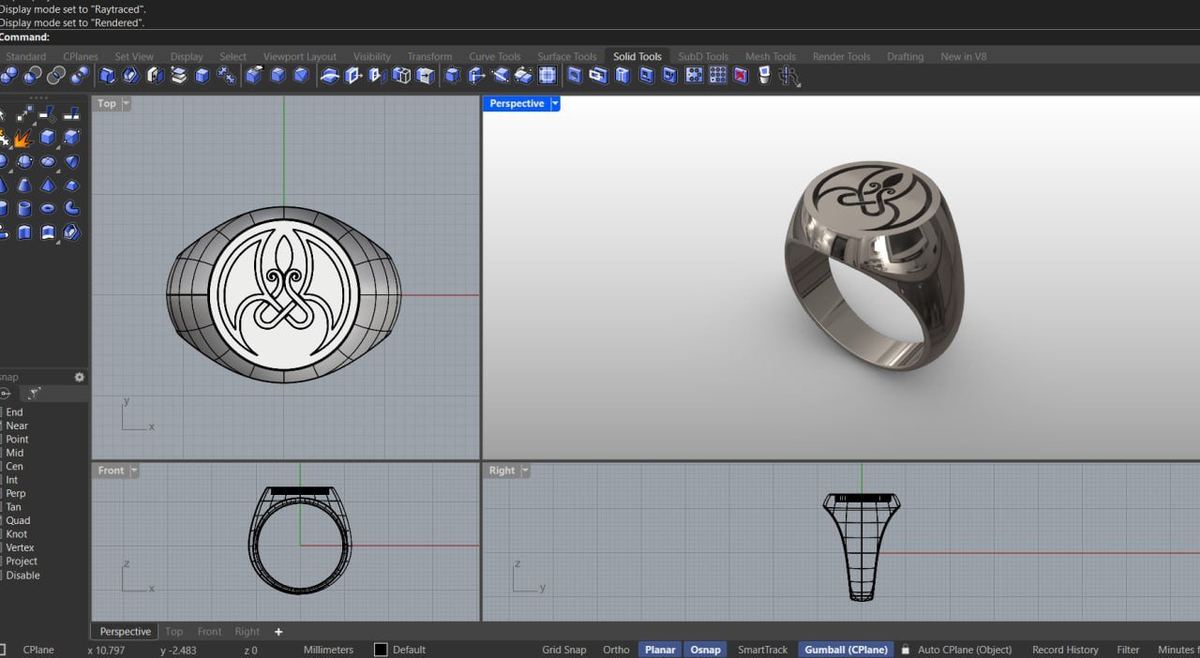Toggle Gumball (CPlane) in the status bar

pos(846,650)
